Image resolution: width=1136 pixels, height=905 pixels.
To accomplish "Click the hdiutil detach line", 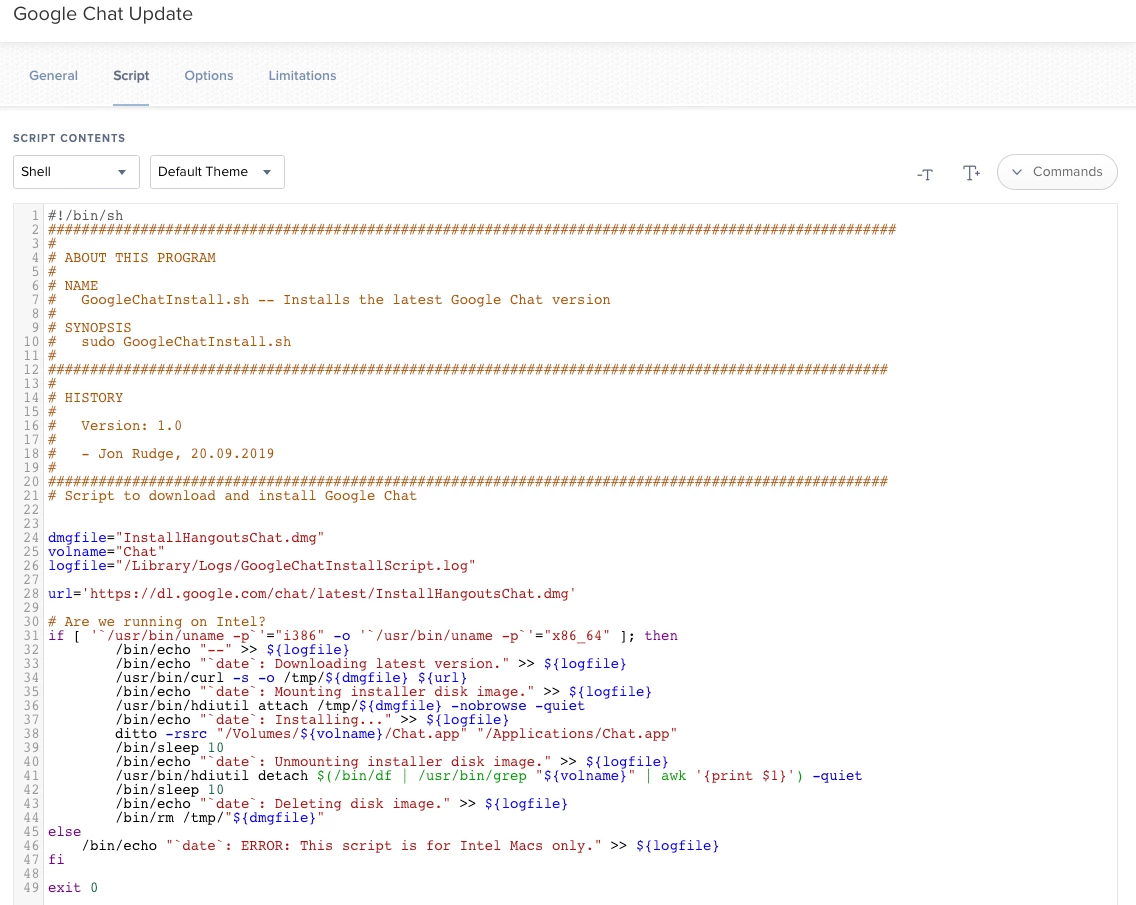I will 489,775.
